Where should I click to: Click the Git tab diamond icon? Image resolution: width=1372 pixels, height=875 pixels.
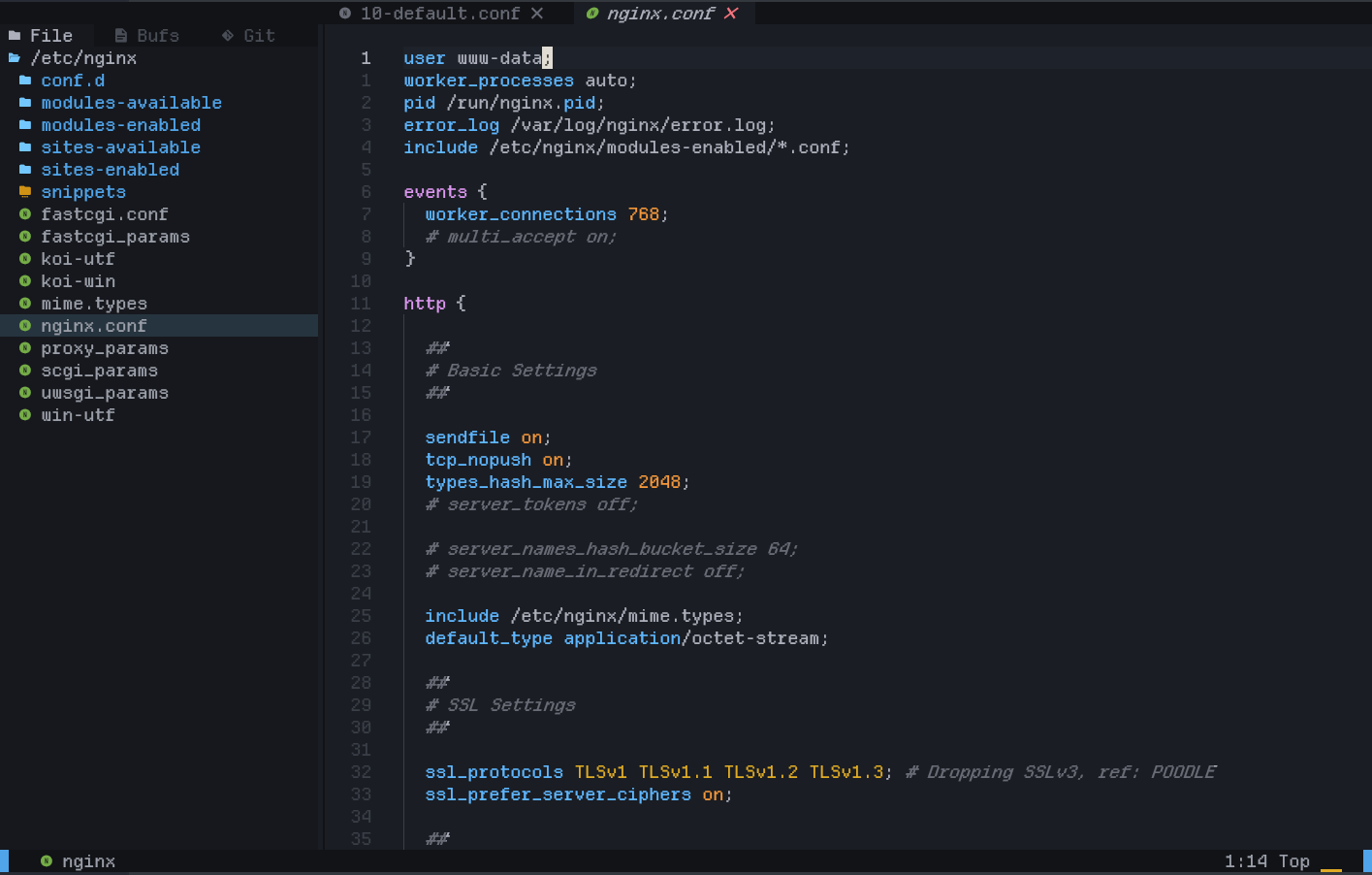tap(228, 36)
